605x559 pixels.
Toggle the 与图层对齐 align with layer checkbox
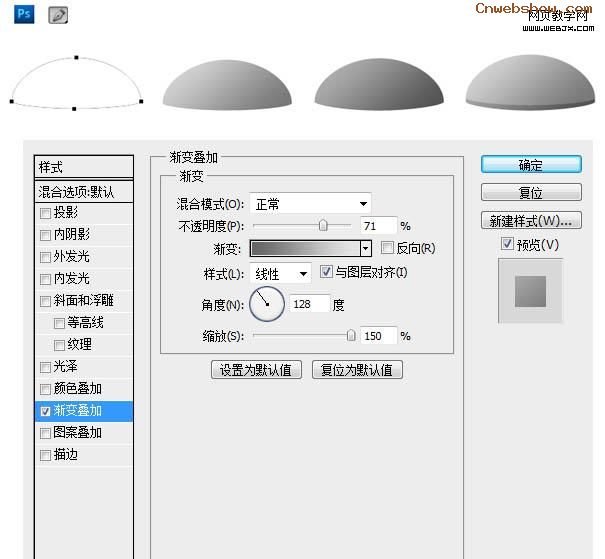pos(326,272)
